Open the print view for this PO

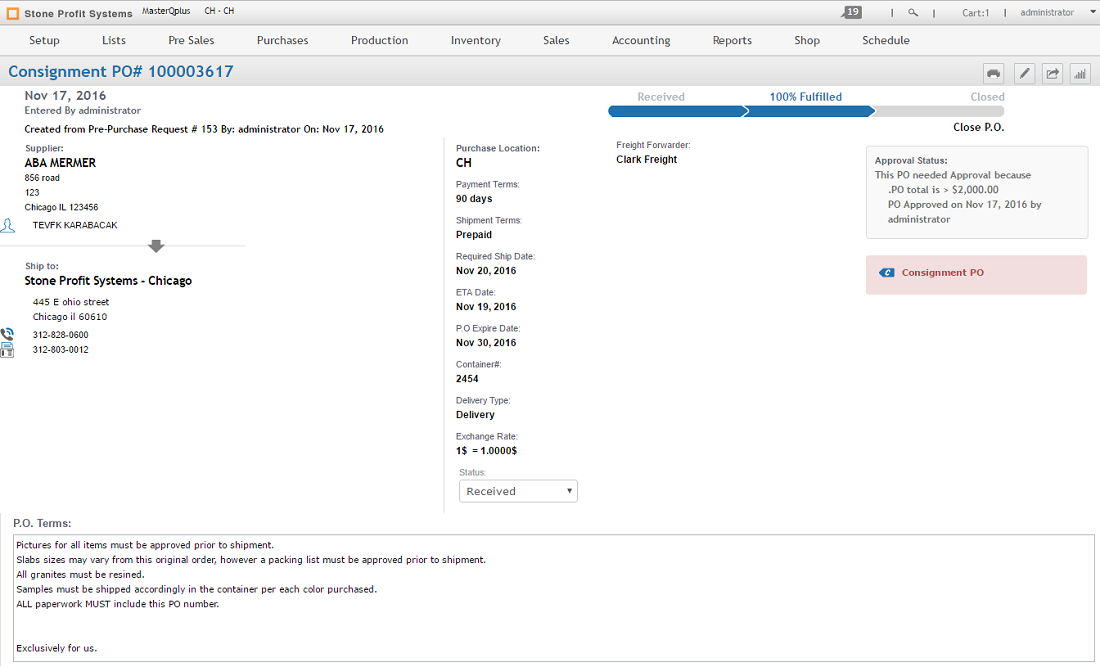(993, 73)
